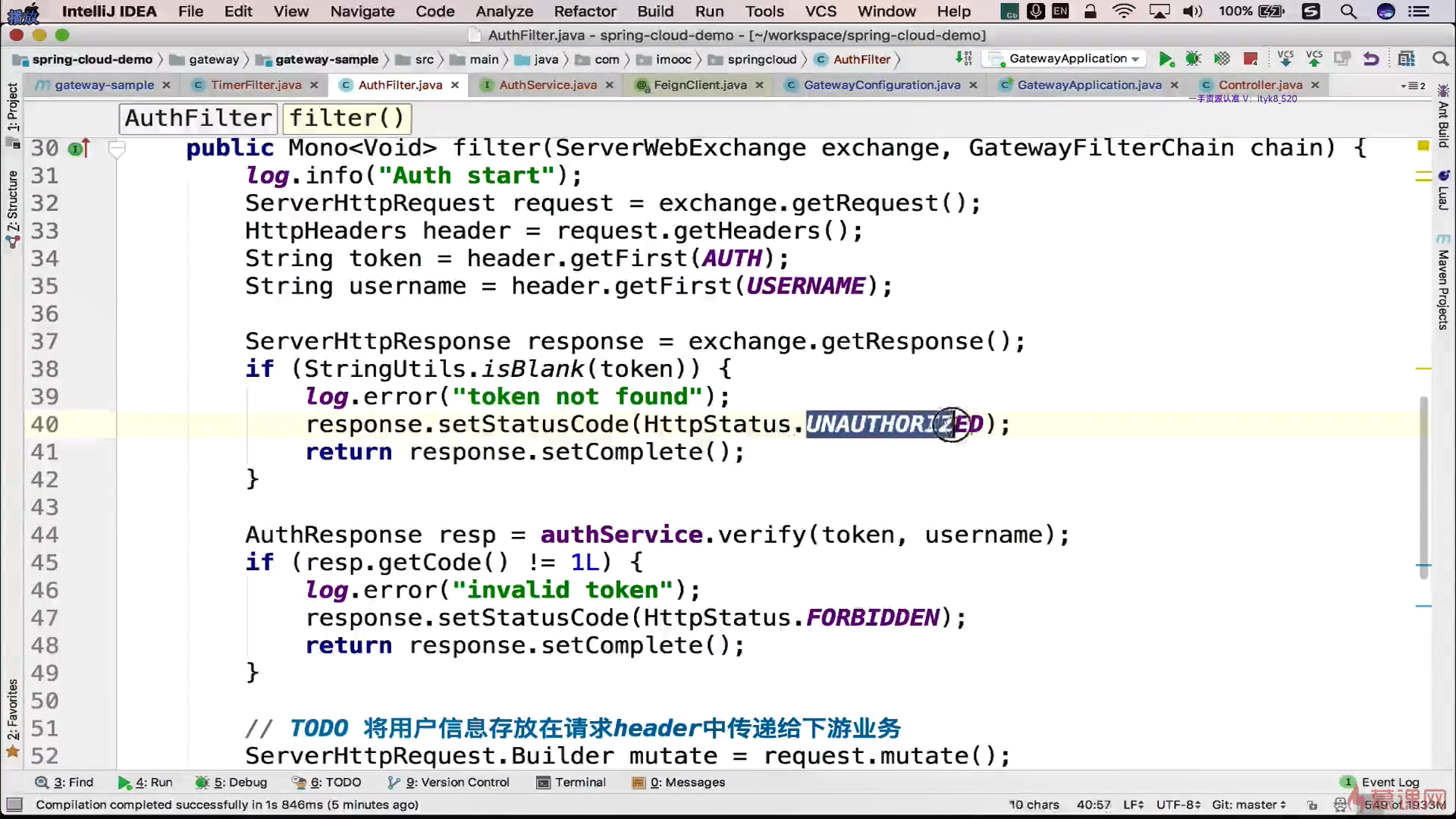Open the Event Log panel
The width and height of the screenshot is (1456, 819).
pos(1389,782)
